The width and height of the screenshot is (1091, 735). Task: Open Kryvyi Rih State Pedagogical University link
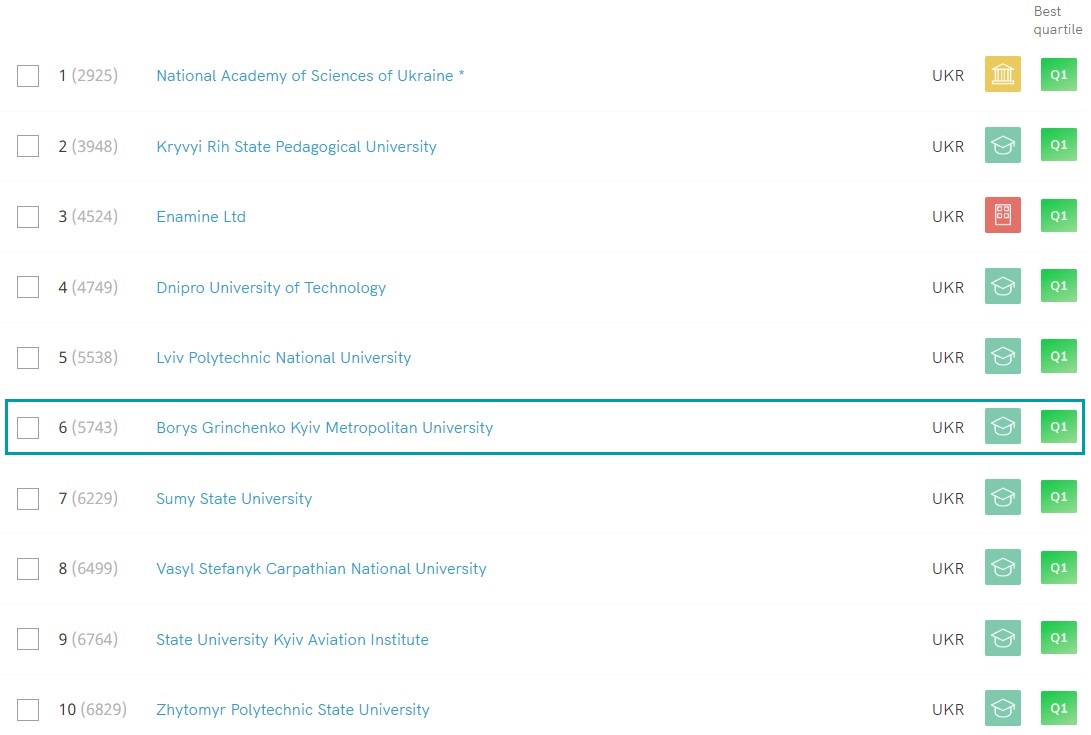296,147
